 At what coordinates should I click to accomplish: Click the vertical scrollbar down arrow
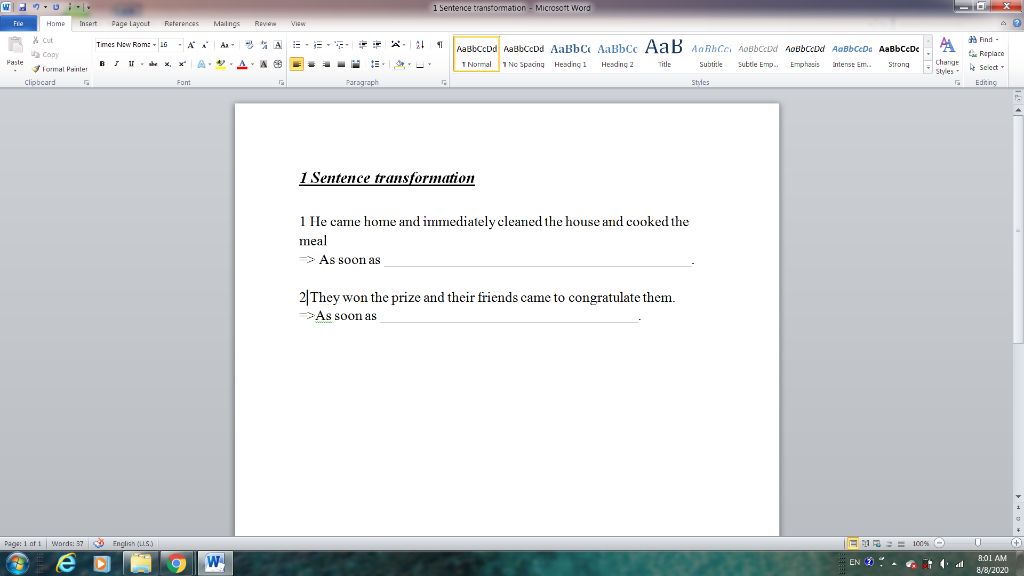point(1018,497)
